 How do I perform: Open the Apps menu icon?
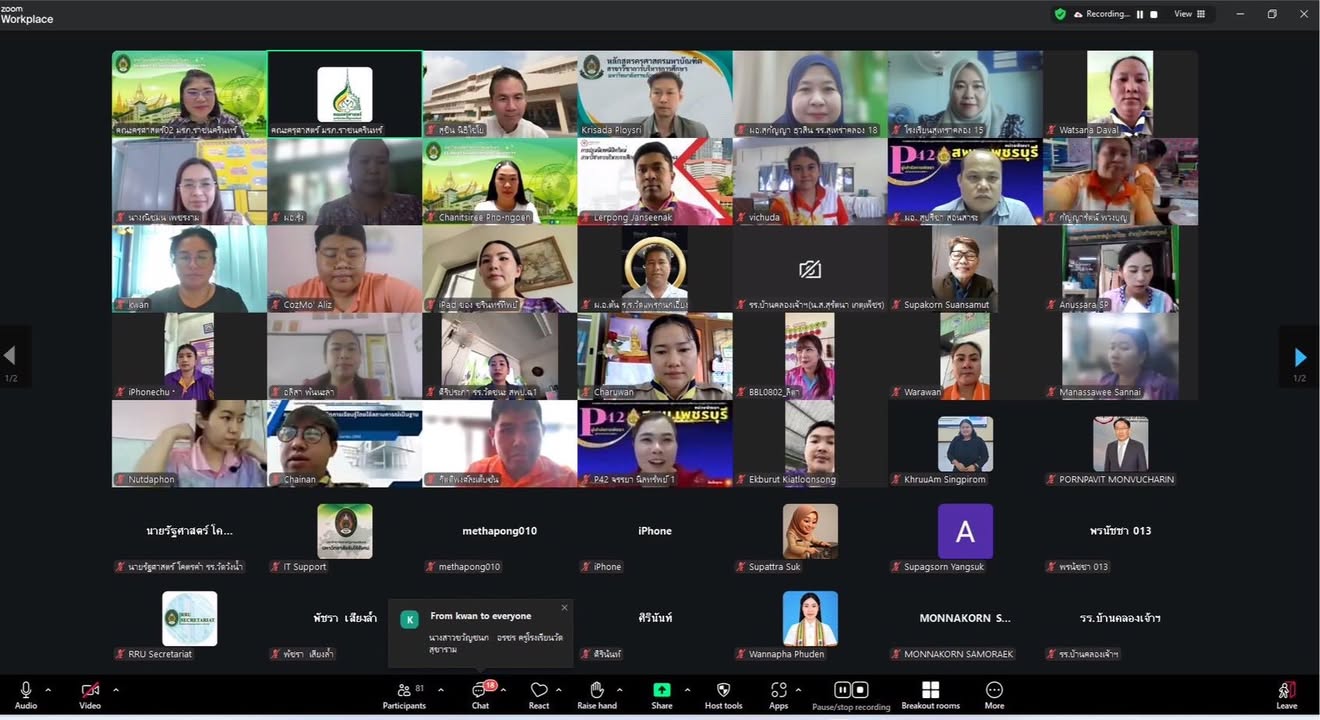click(x=779, y=696)
